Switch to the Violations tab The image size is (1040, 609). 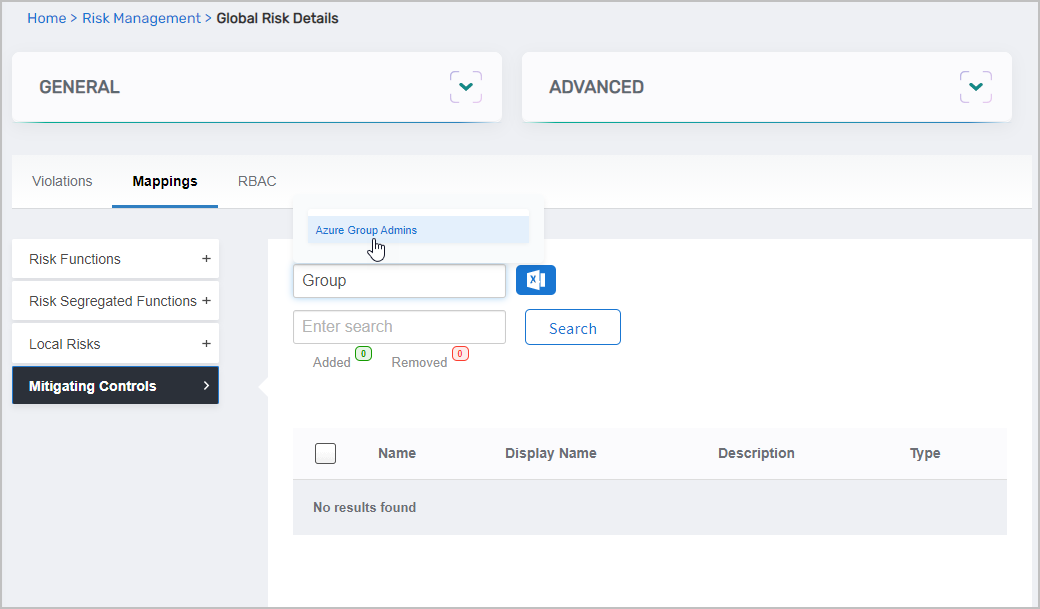tap(62, 181)
